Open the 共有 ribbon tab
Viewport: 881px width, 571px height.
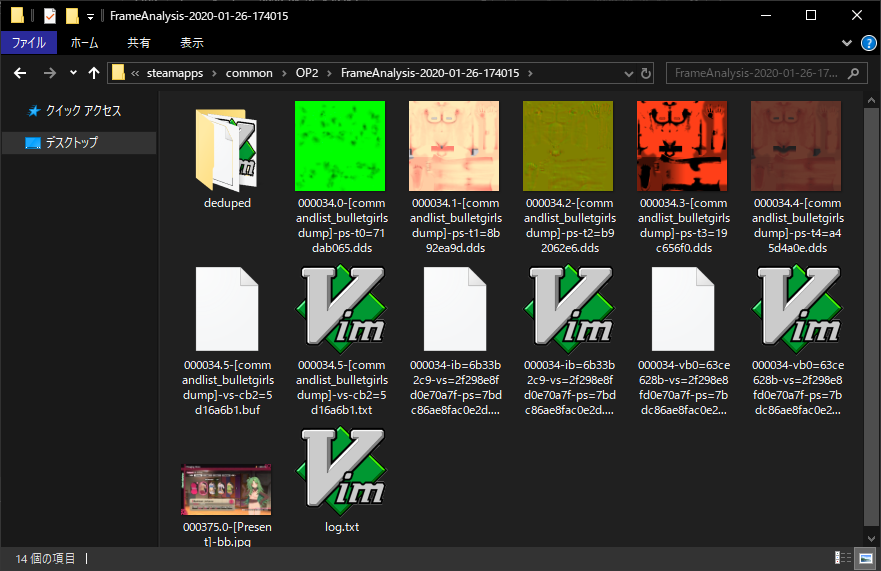tap(138, 43)
